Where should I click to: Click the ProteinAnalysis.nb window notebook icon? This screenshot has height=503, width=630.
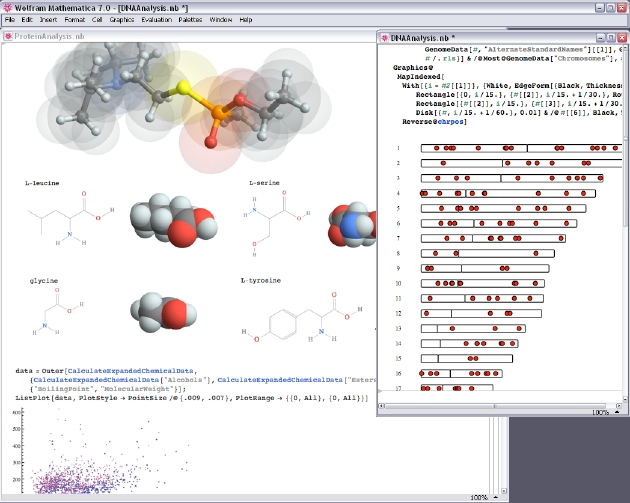click(8, 36)
